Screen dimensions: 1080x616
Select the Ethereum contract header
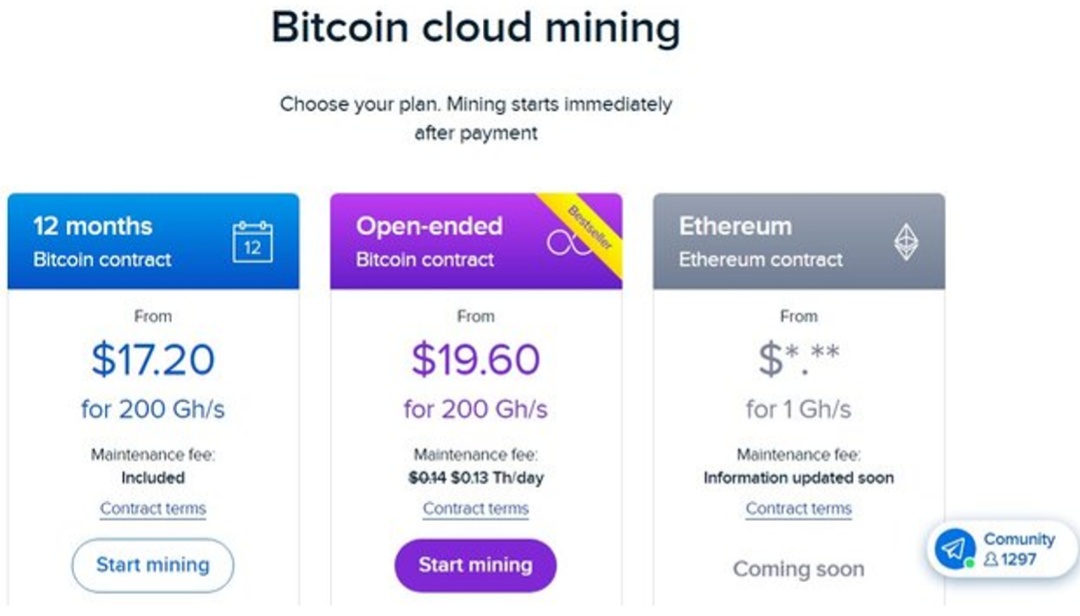point(799,241)
